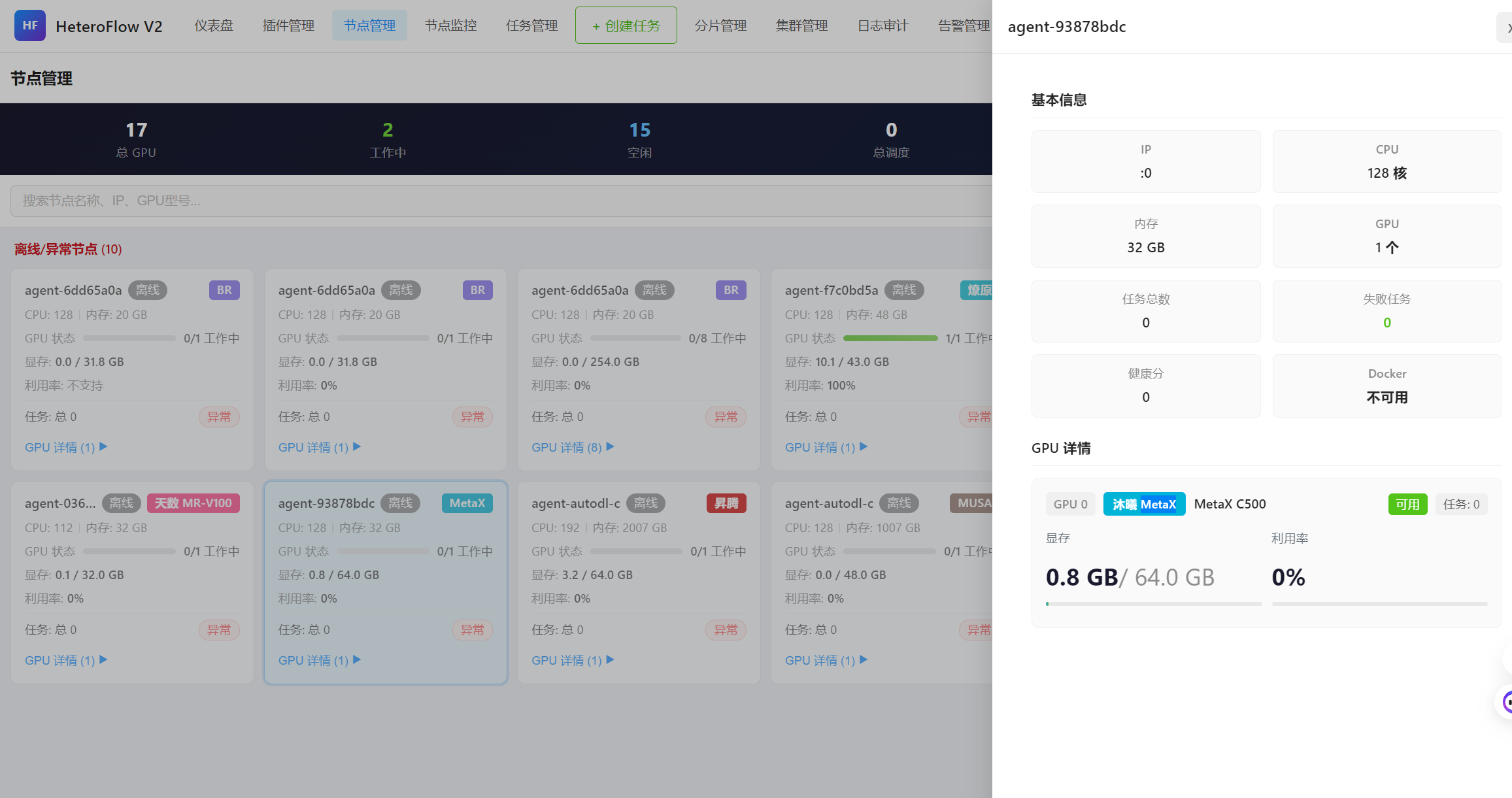Click the floating assistant icon at right edge
The width and height of the screenshot is (1512, 798).
click(1506, 703)
